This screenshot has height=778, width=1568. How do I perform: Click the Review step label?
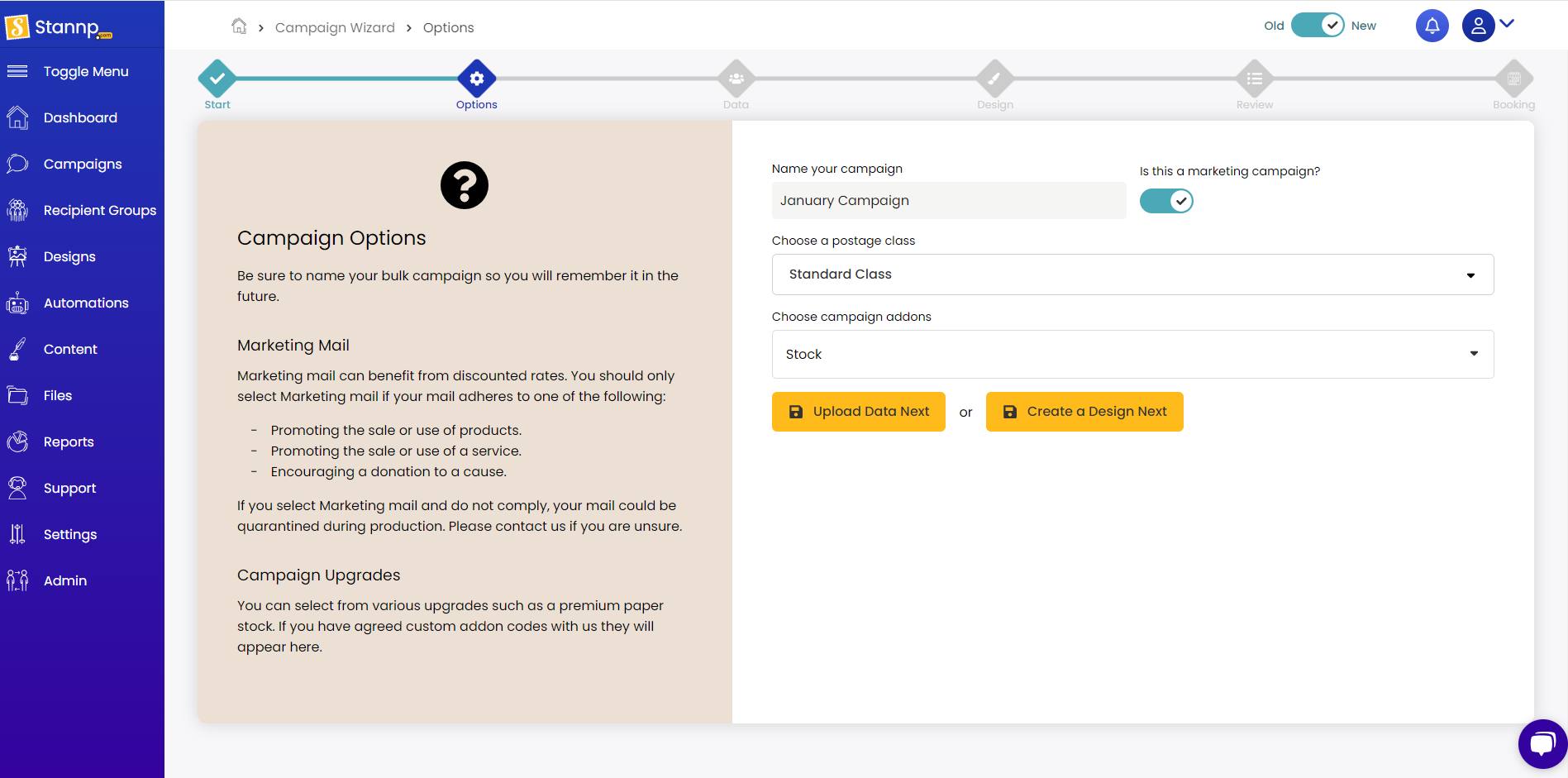[1255, 105]
